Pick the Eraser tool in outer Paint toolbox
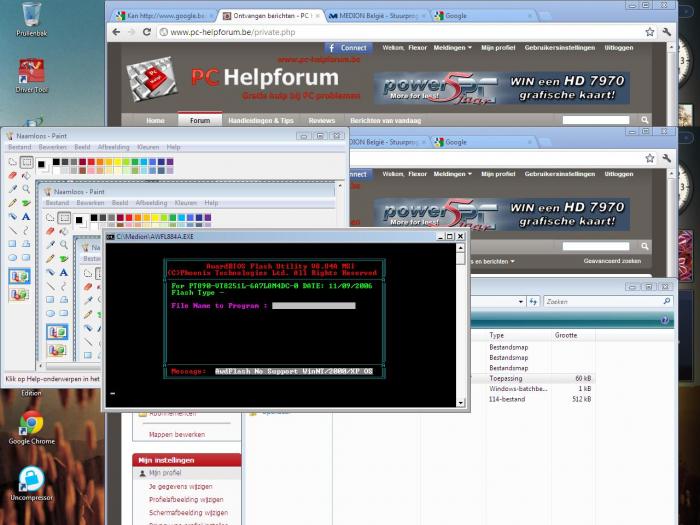The width and height of the screenshot is (700, 525). [x=12, y=176]
